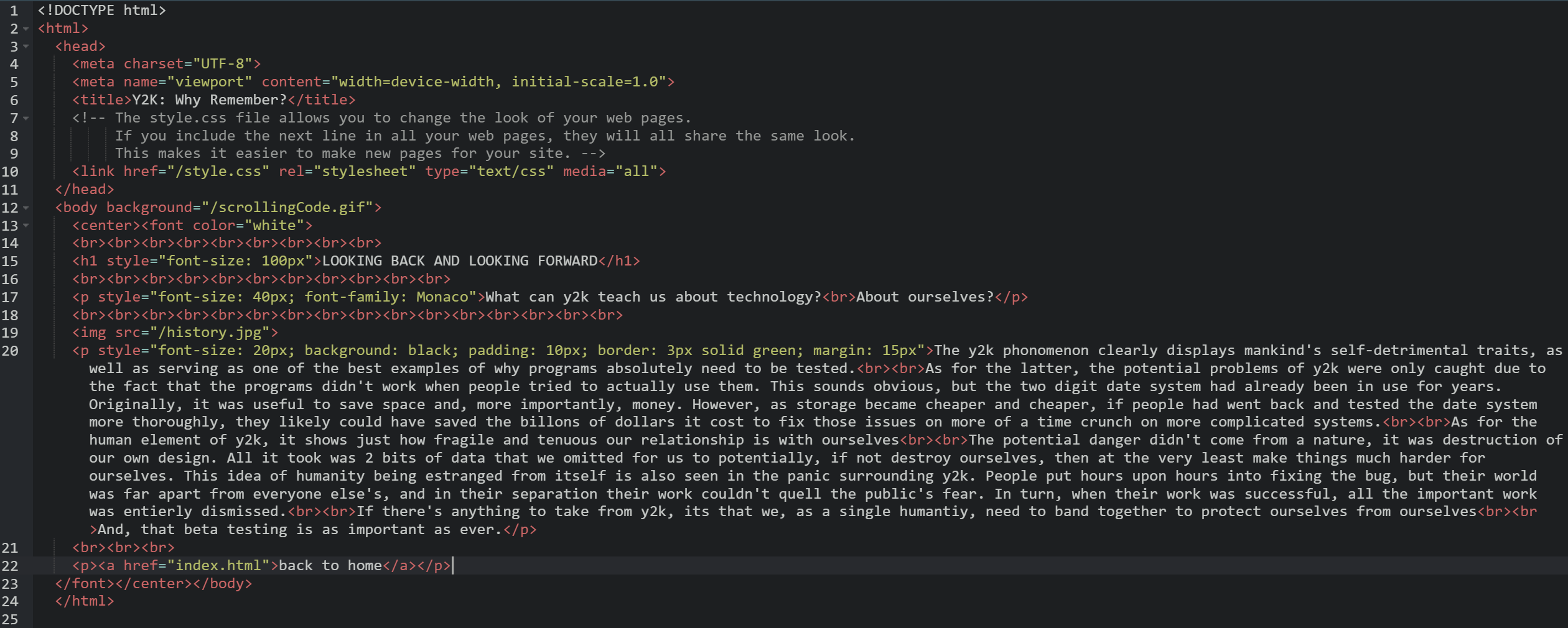Click the "Y2K: Why Remember?" title text

(209, 100)
